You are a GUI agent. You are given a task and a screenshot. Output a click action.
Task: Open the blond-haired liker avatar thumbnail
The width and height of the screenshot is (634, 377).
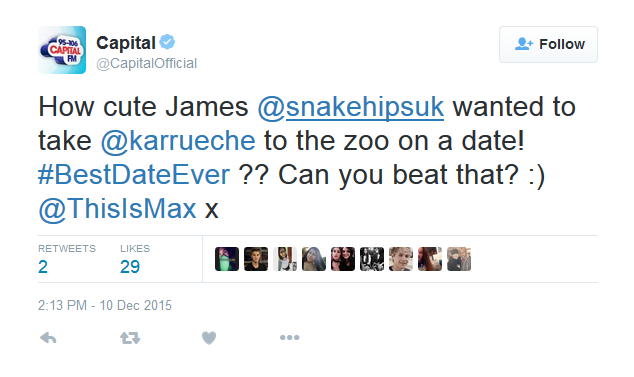pyautogui.click(x=401, y=259)
